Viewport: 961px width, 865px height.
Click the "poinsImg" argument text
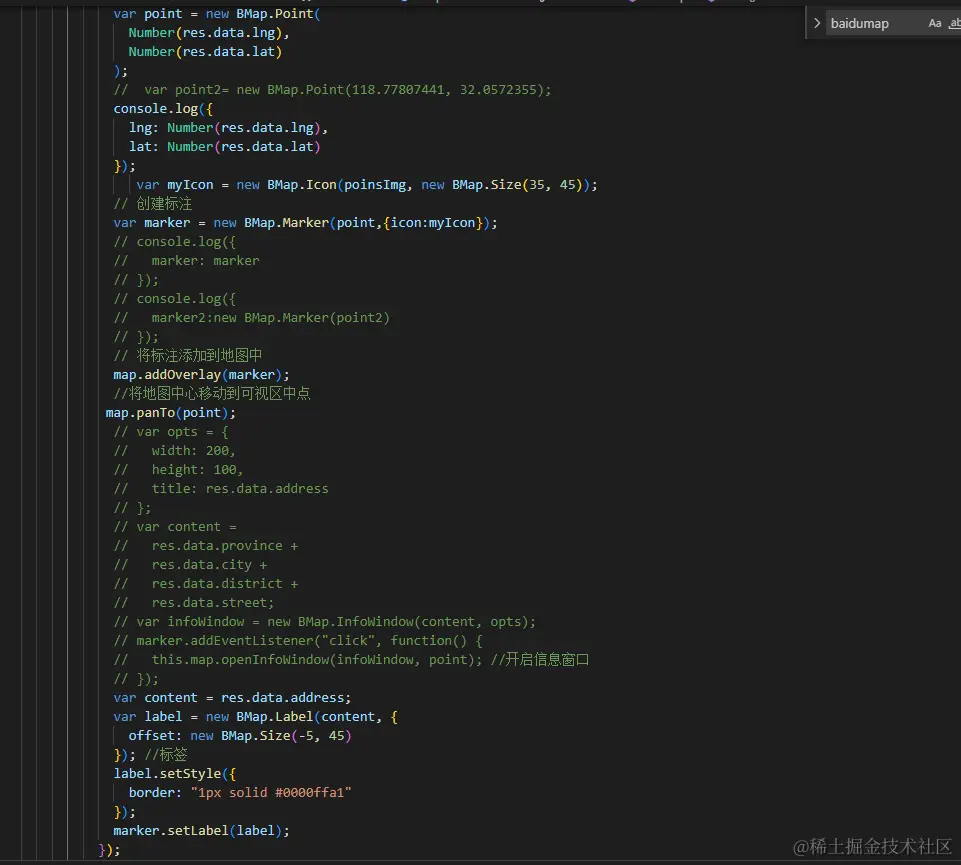(374, 185)
